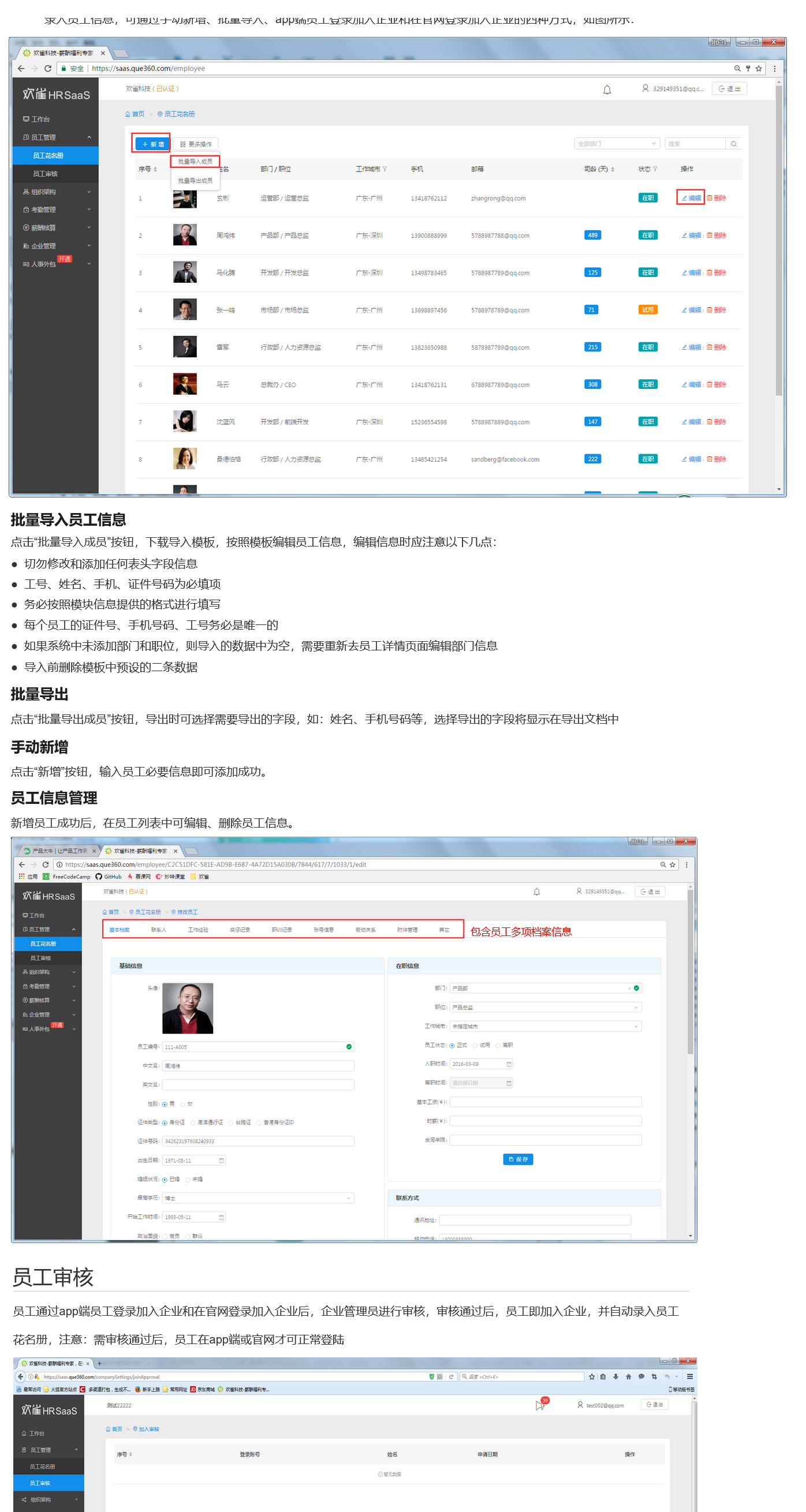This screenshot has width=806, height=1512.
Task: Select the 身份证 ID type radio button
Action: [165, 1123]
